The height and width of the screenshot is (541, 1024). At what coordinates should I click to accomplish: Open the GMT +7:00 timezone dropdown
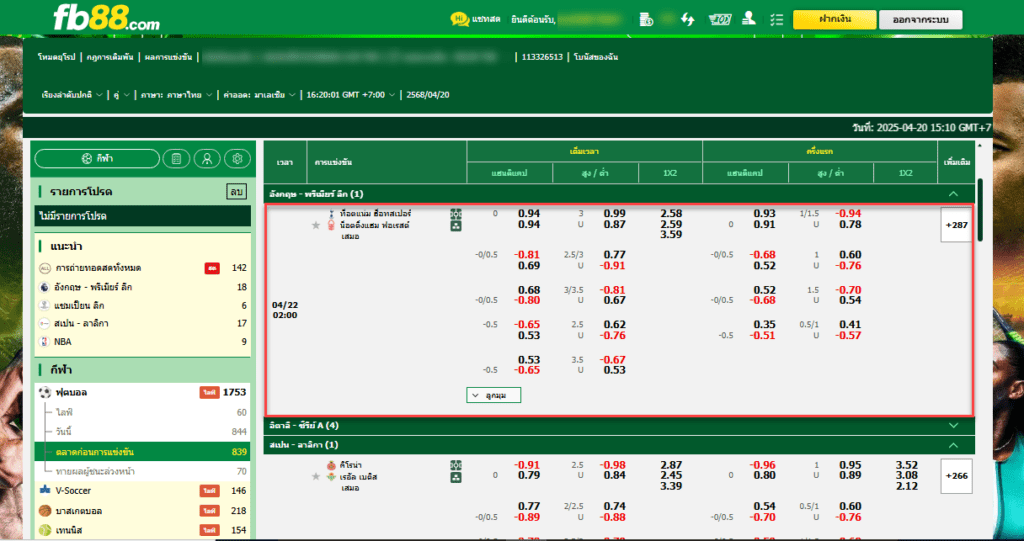(x=351, y=95)
